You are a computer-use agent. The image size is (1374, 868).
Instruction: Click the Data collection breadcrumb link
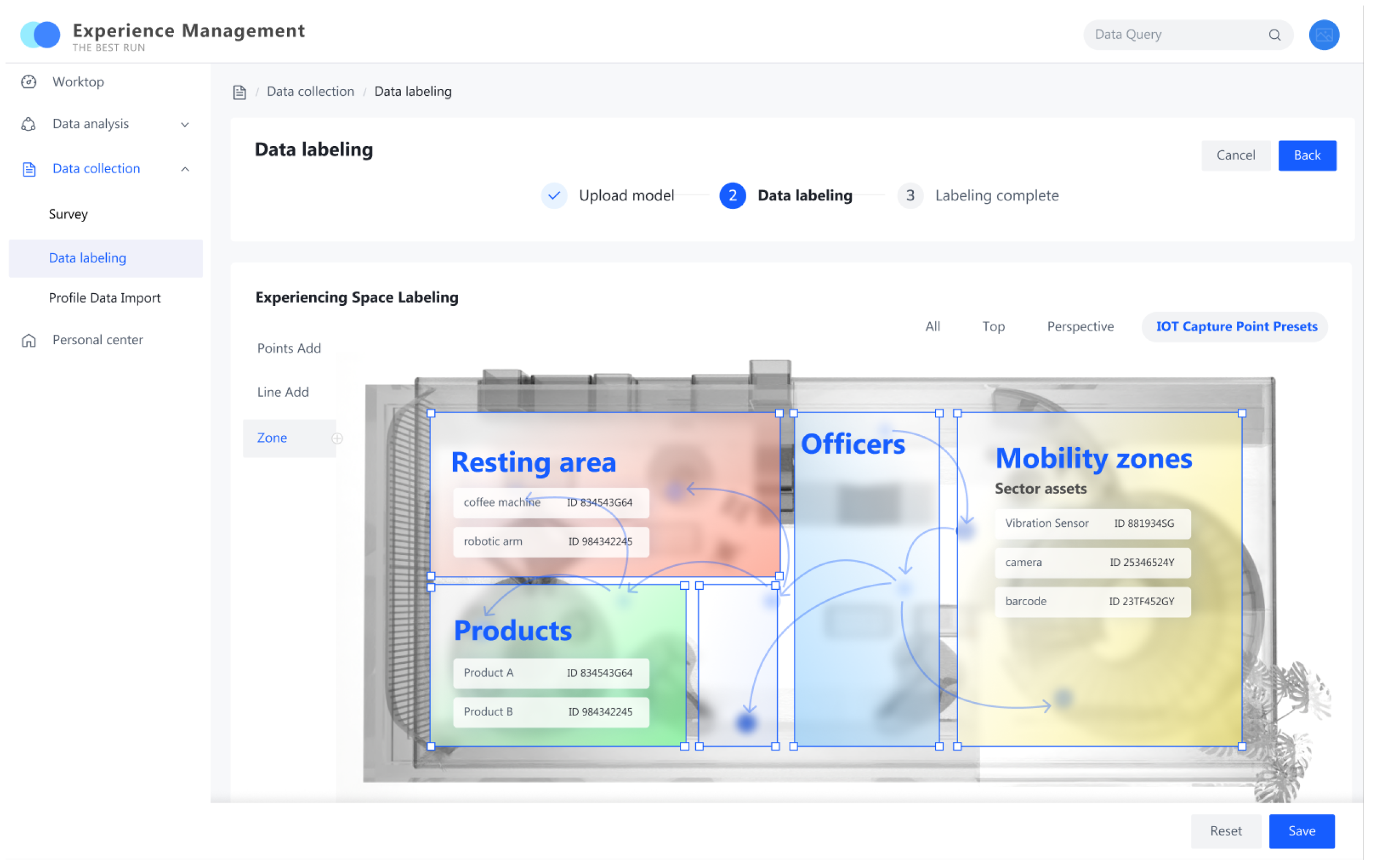tap(311, 92)
